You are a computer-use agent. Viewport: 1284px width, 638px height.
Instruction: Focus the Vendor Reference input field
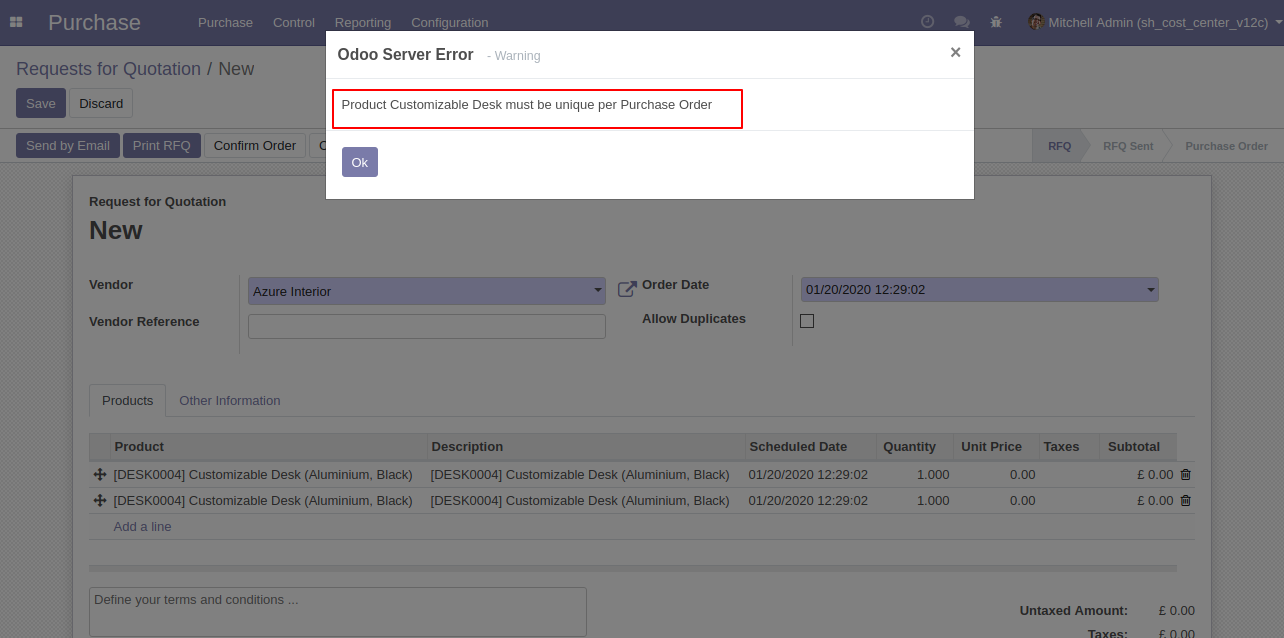point(427,327)
